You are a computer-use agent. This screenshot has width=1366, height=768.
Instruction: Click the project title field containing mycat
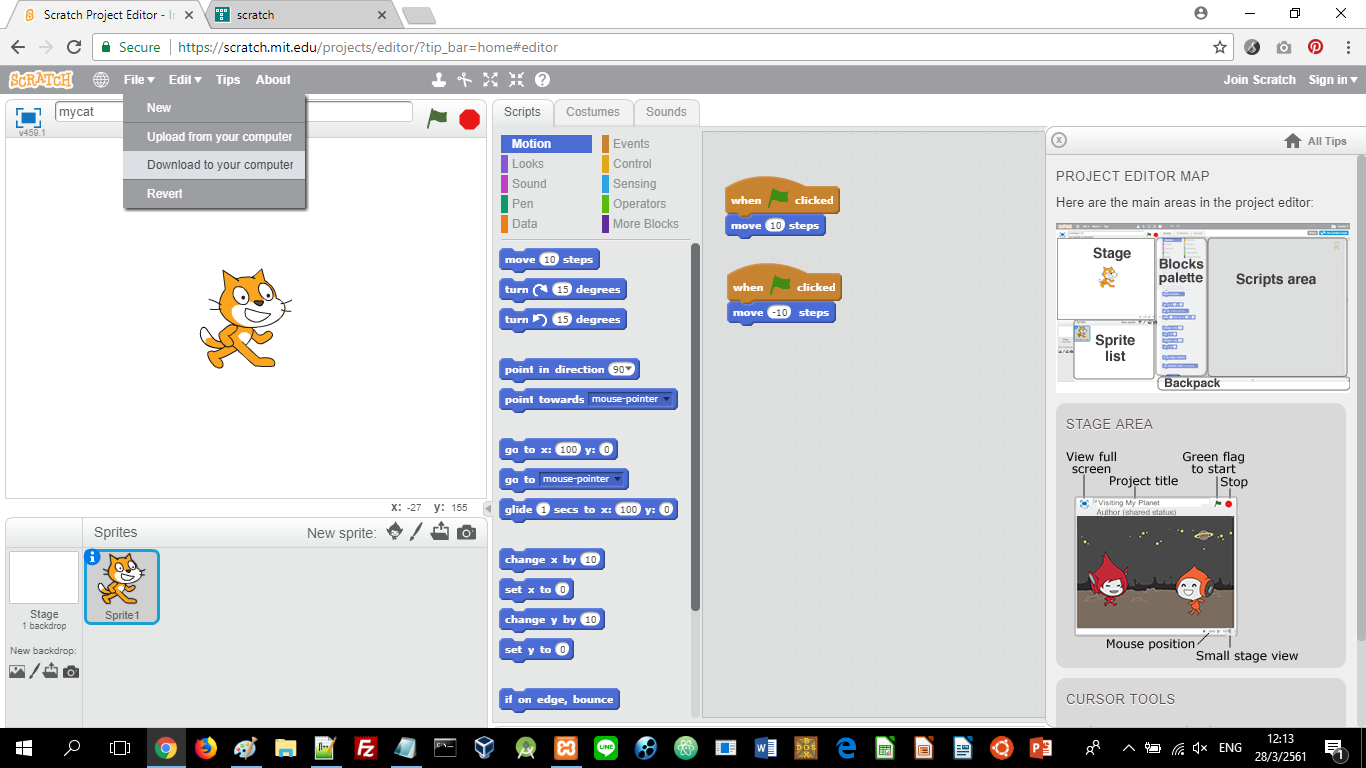(234, 112)
